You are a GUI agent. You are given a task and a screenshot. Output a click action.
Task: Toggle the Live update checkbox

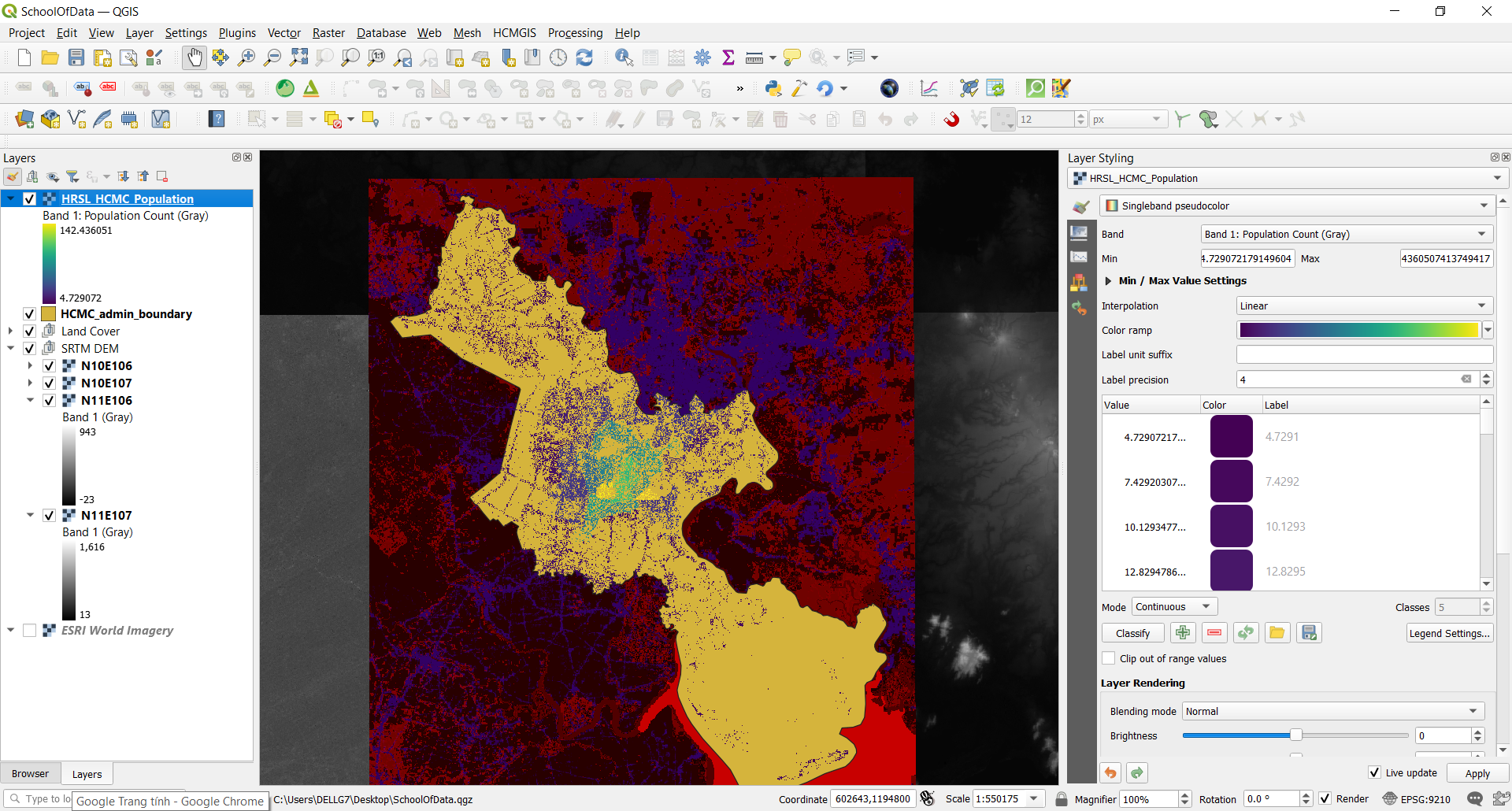click(x=1374, y=773)
